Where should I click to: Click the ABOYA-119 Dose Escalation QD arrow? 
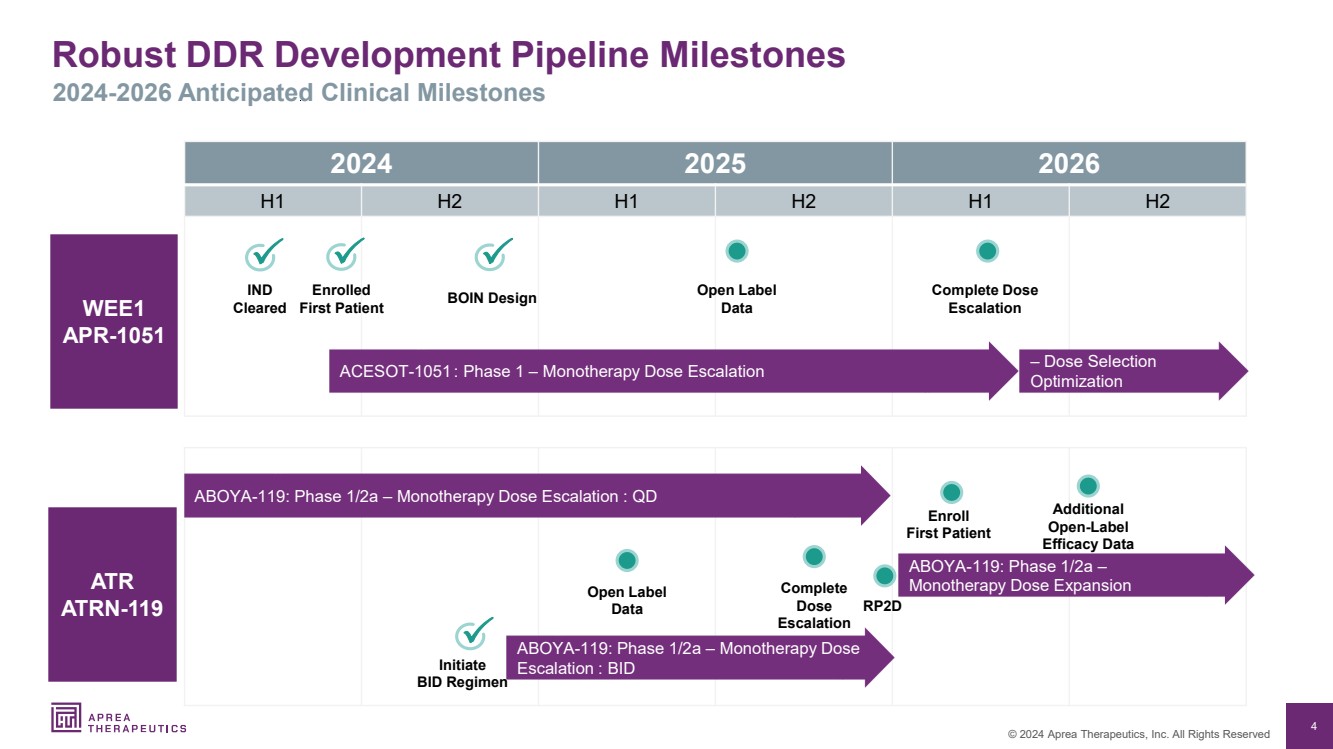click(x=537, y=496)
